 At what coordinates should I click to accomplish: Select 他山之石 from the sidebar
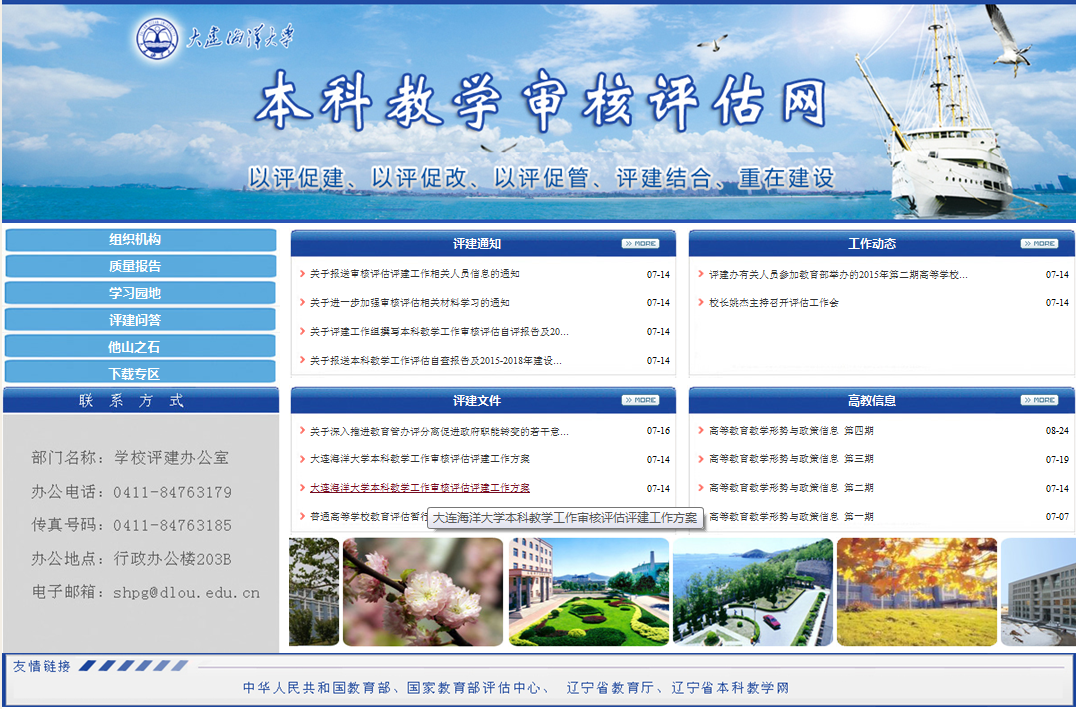140,347
